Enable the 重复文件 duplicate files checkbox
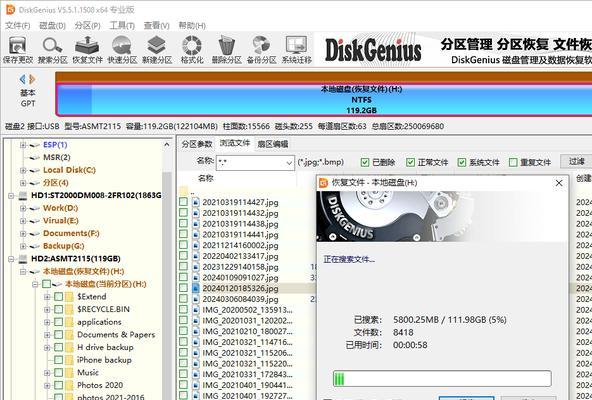 (x=513, y=162)
